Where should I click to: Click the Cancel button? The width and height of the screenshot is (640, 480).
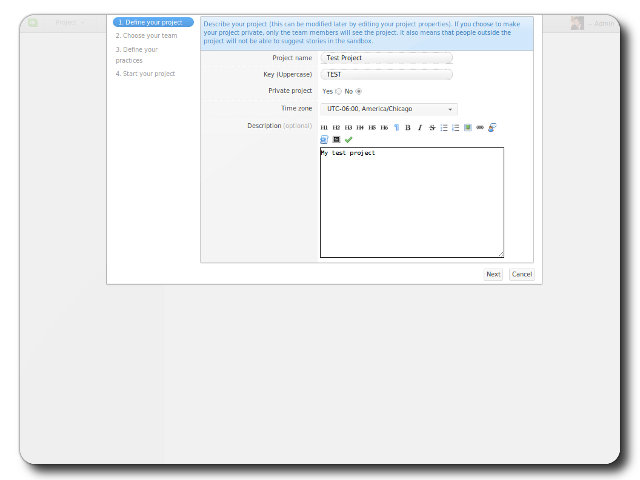522,274
